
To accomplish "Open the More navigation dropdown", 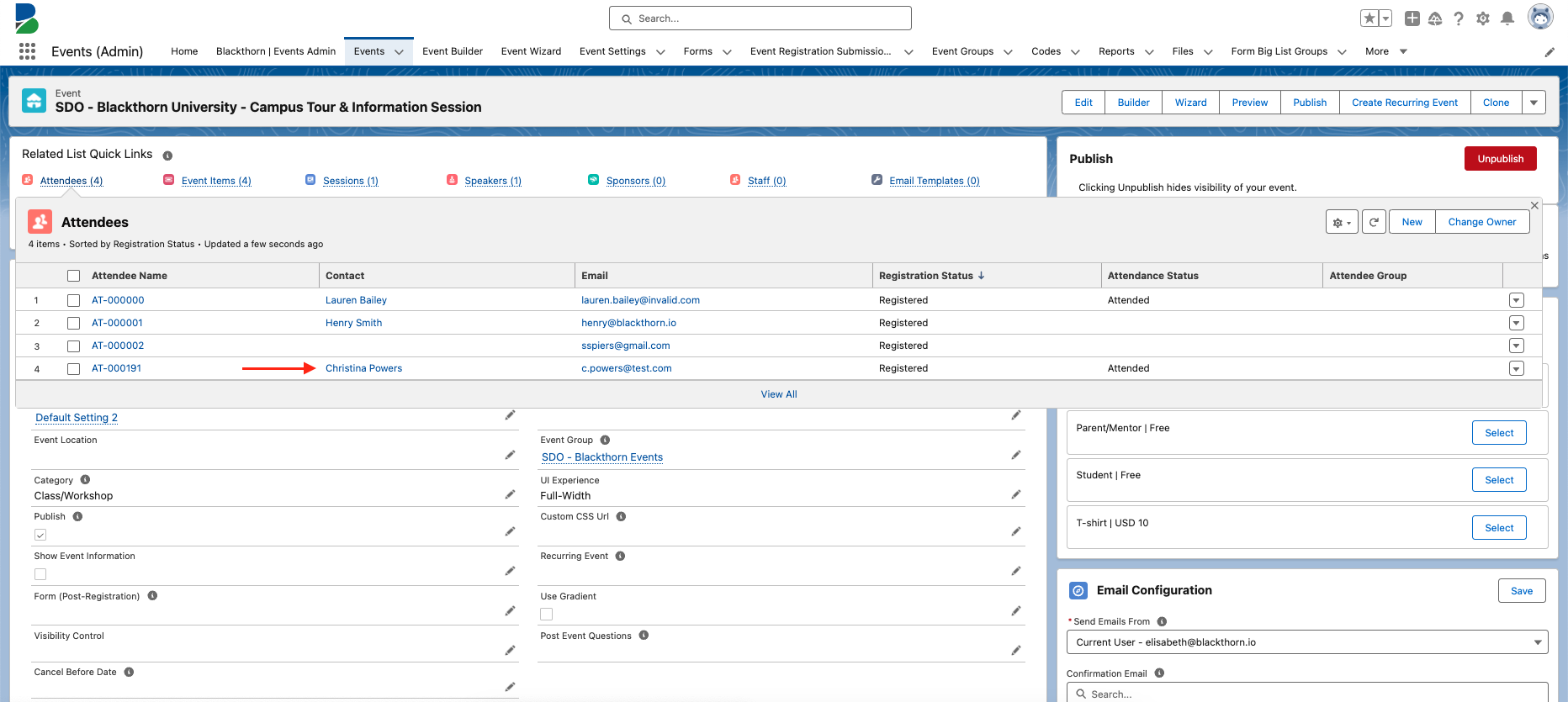I will coord(1385,51).
